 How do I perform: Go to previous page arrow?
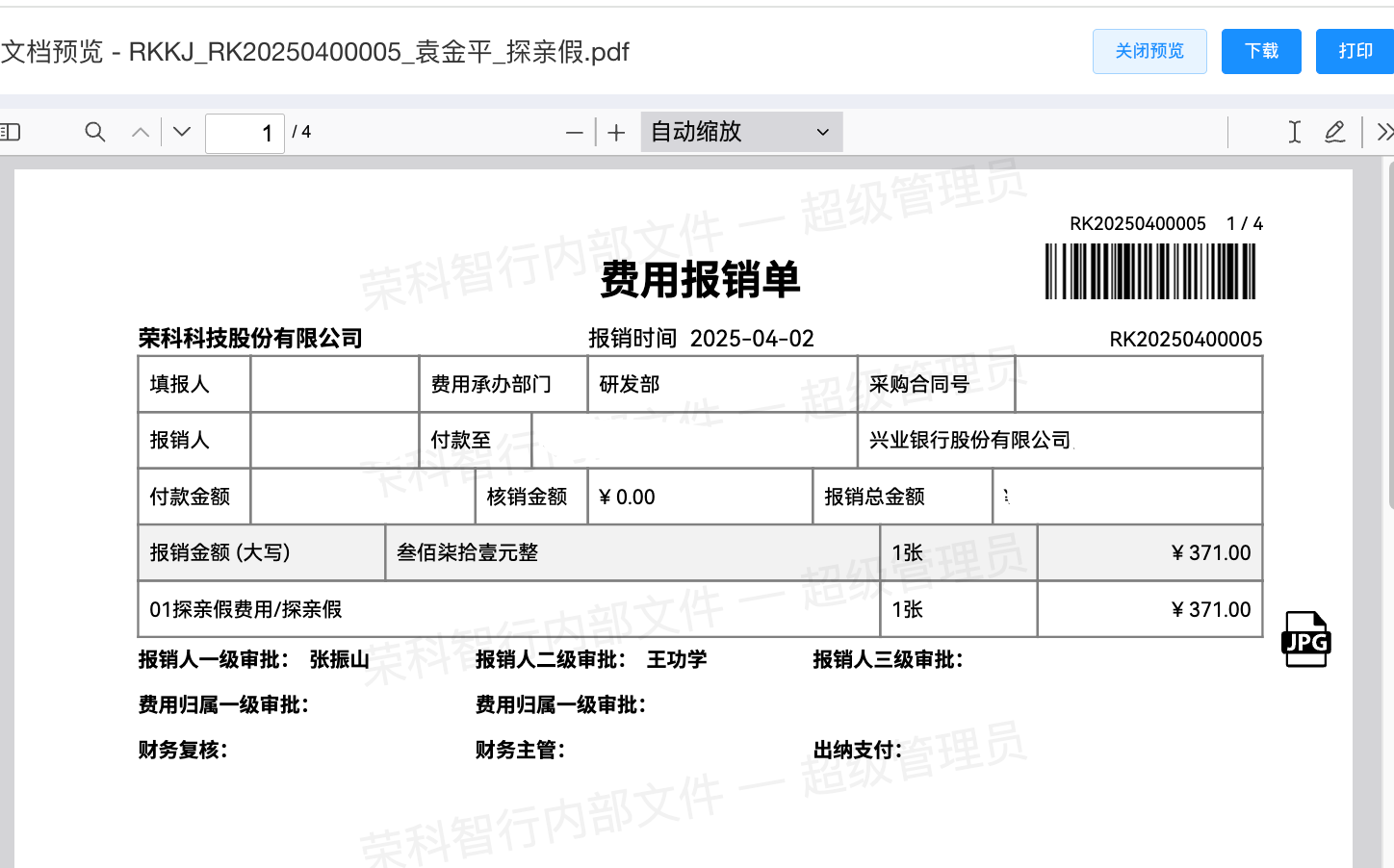click(141, 132)
